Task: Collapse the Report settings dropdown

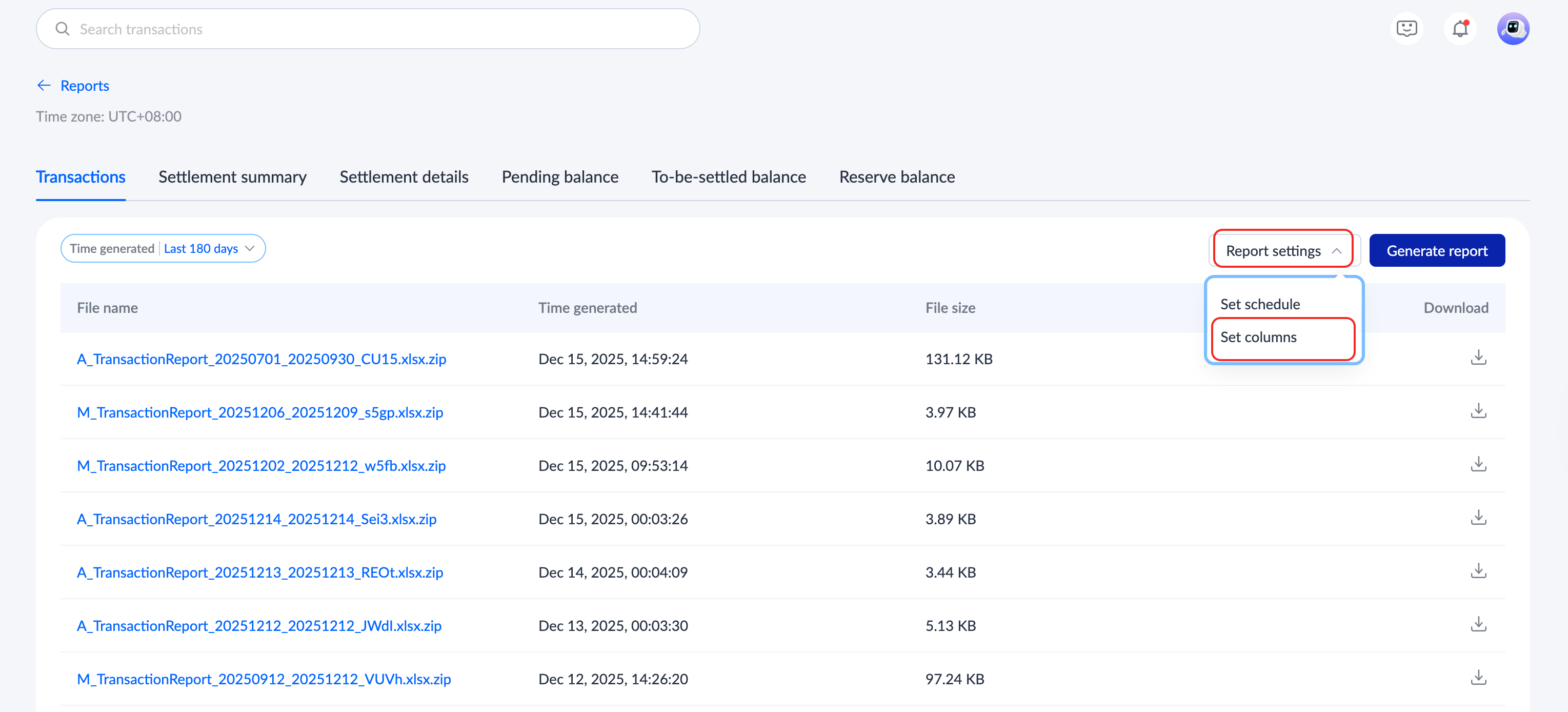Action: (x=1283, y=250)
